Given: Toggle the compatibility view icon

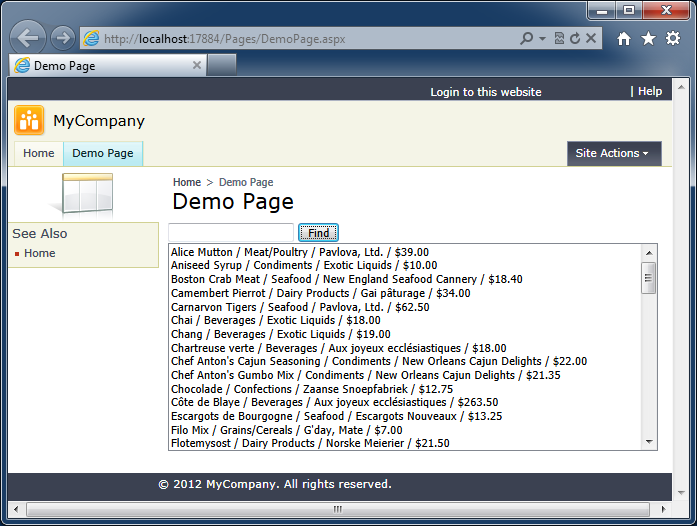Looking at the screenshot, I should (x=559, y=38).
